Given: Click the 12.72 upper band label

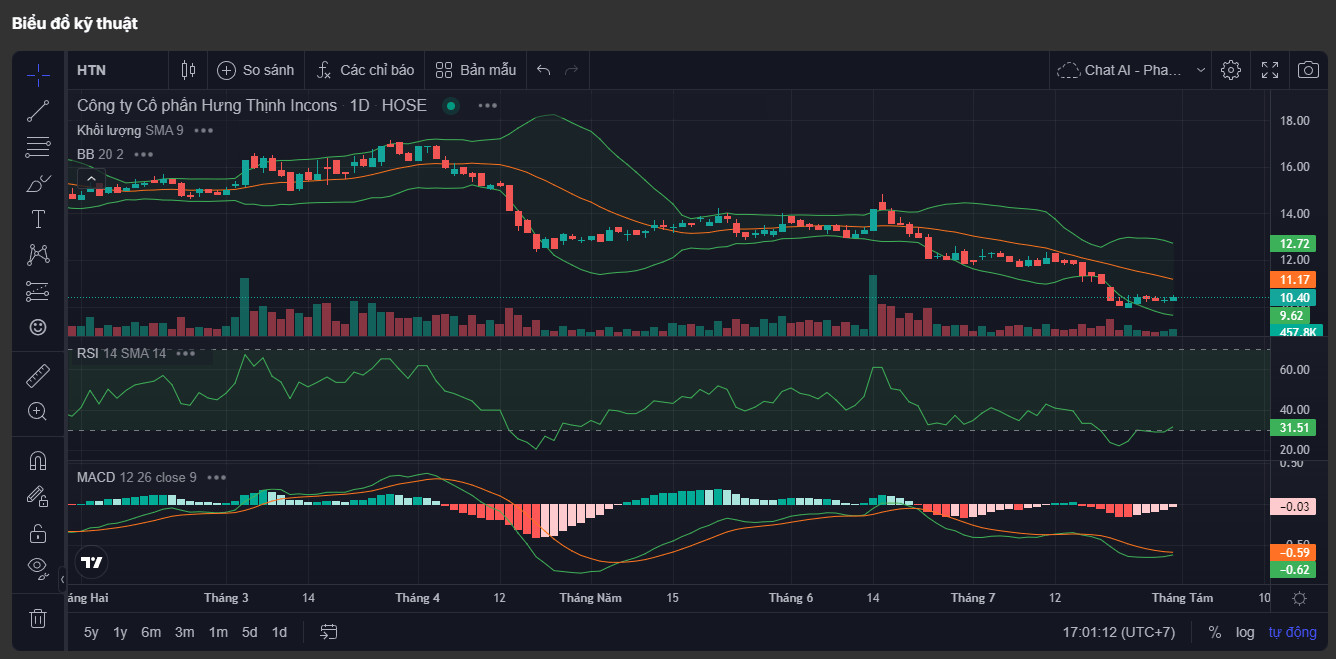Looking at the screenshot, I should tap(1295, 243).
